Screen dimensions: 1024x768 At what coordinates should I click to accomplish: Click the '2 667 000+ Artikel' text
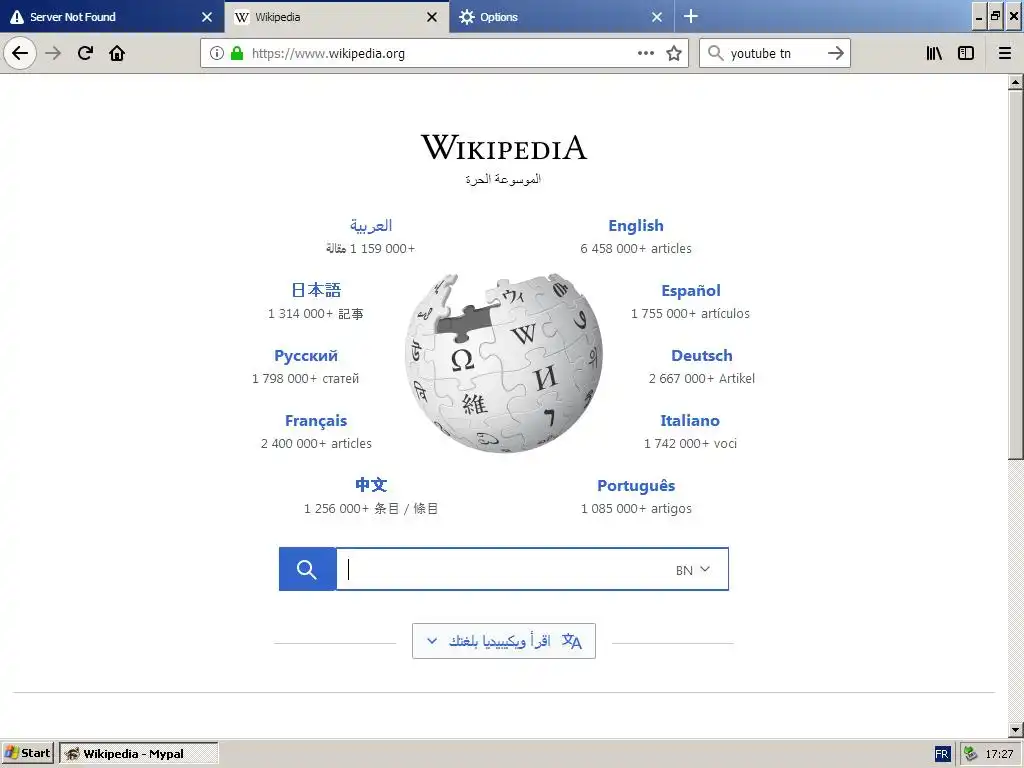coord(702,379)
